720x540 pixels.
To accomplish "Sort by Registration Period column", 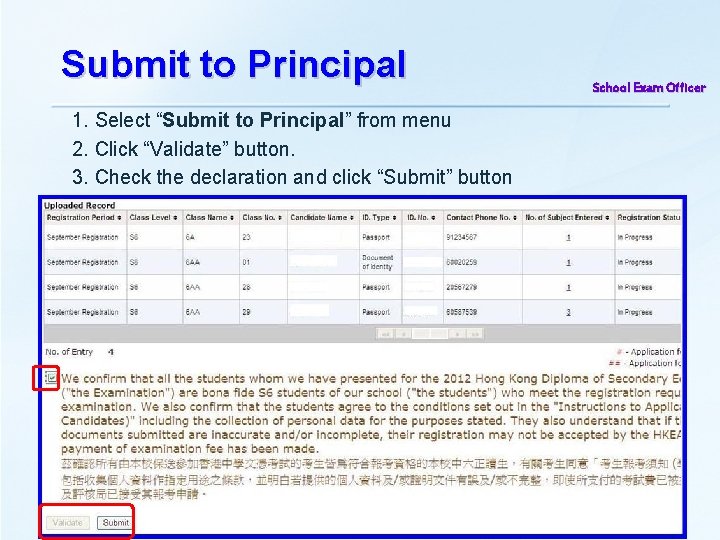I will pos(84,217).
